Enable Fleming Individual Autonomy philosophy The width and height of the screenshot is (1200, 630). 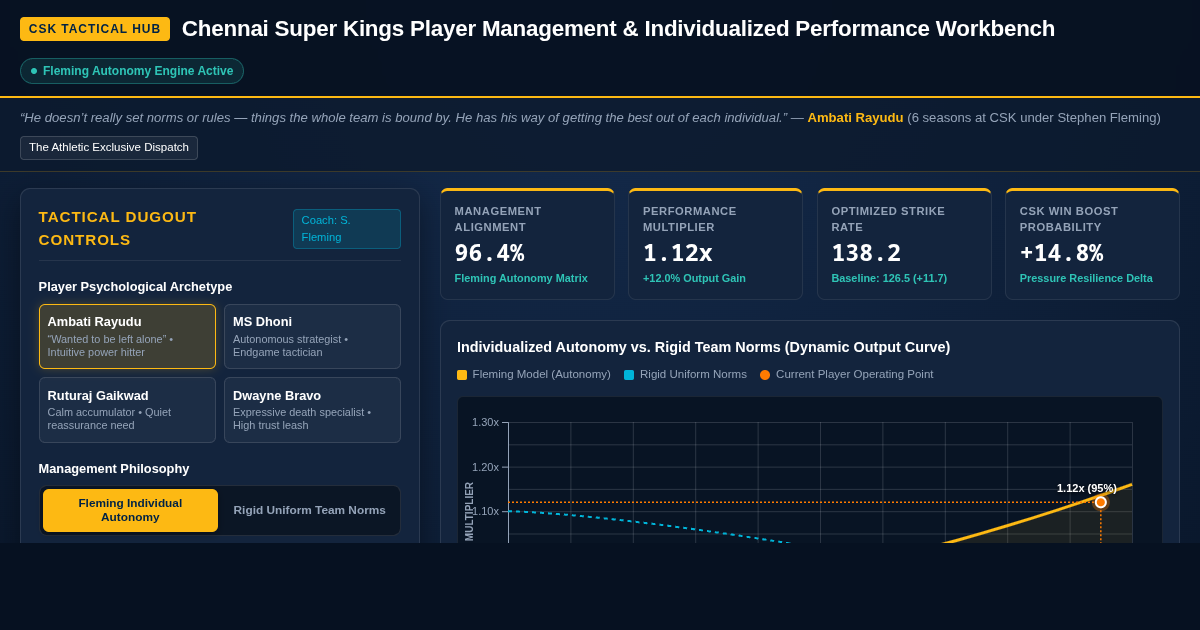(x=130, y=510)
